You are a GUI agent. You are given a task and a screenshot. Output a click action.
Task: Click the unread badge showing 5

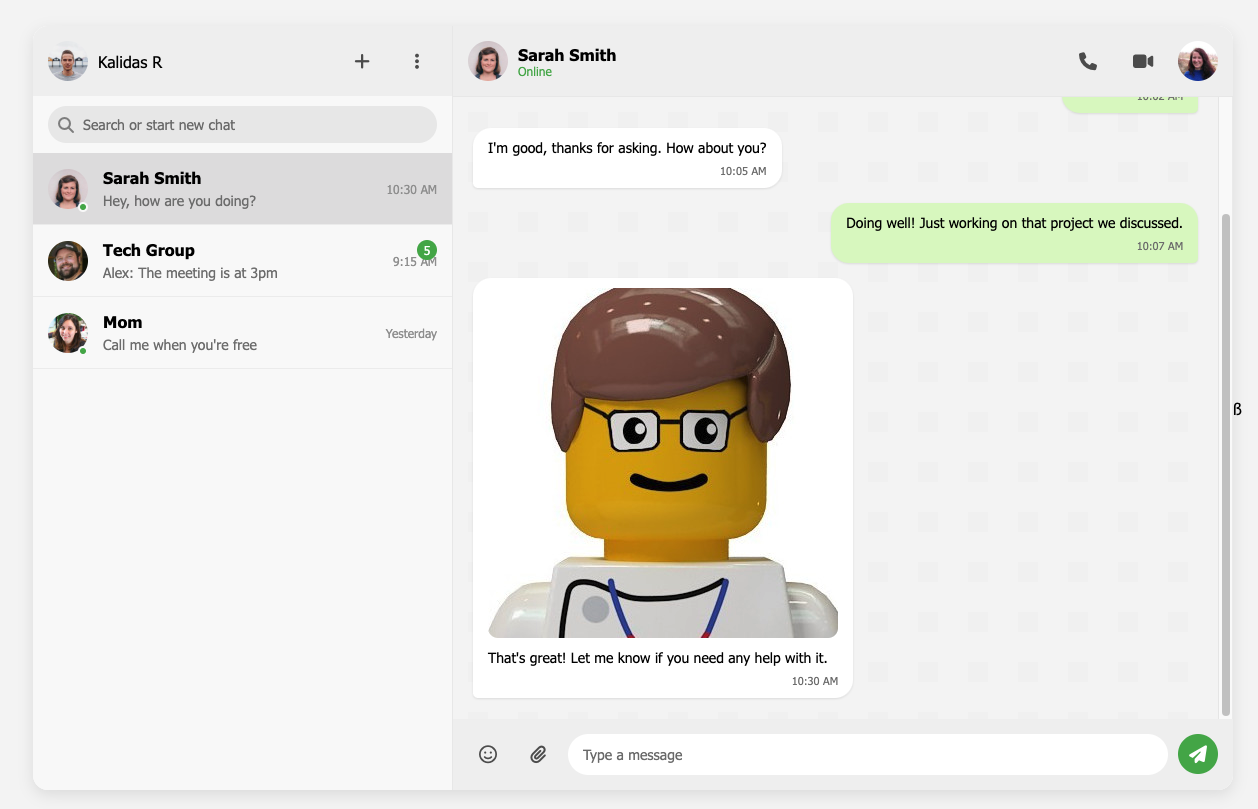pyautogui.click(x=427, y=250)
